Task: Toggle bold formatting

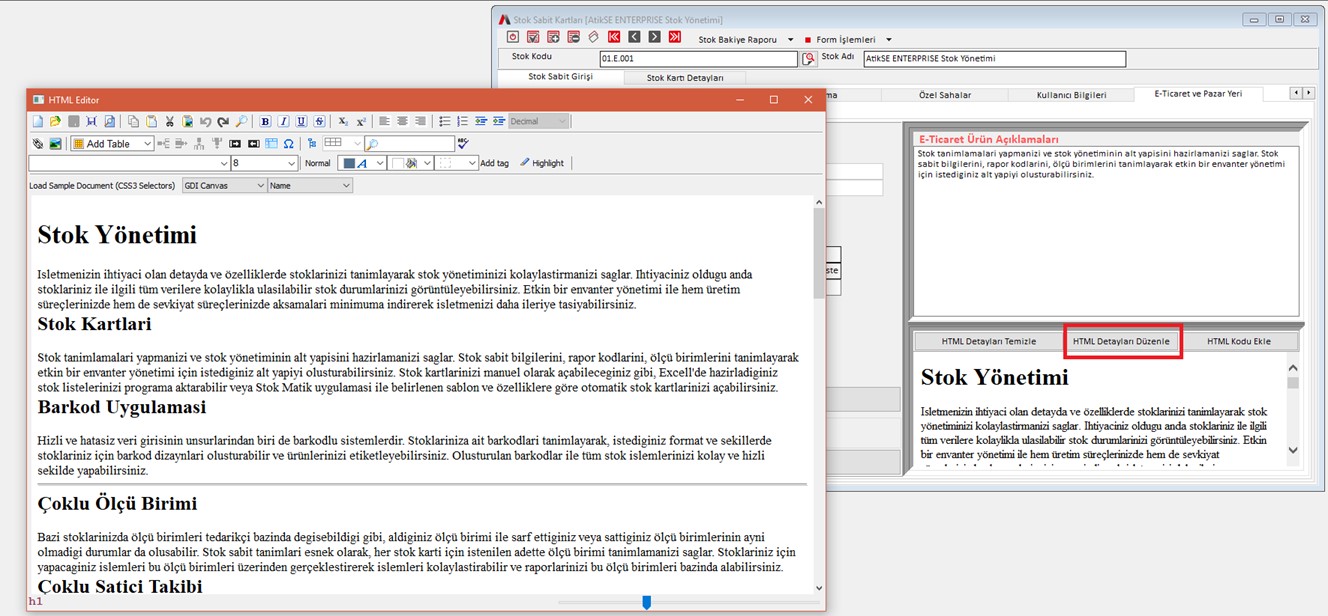Action: 266,121
